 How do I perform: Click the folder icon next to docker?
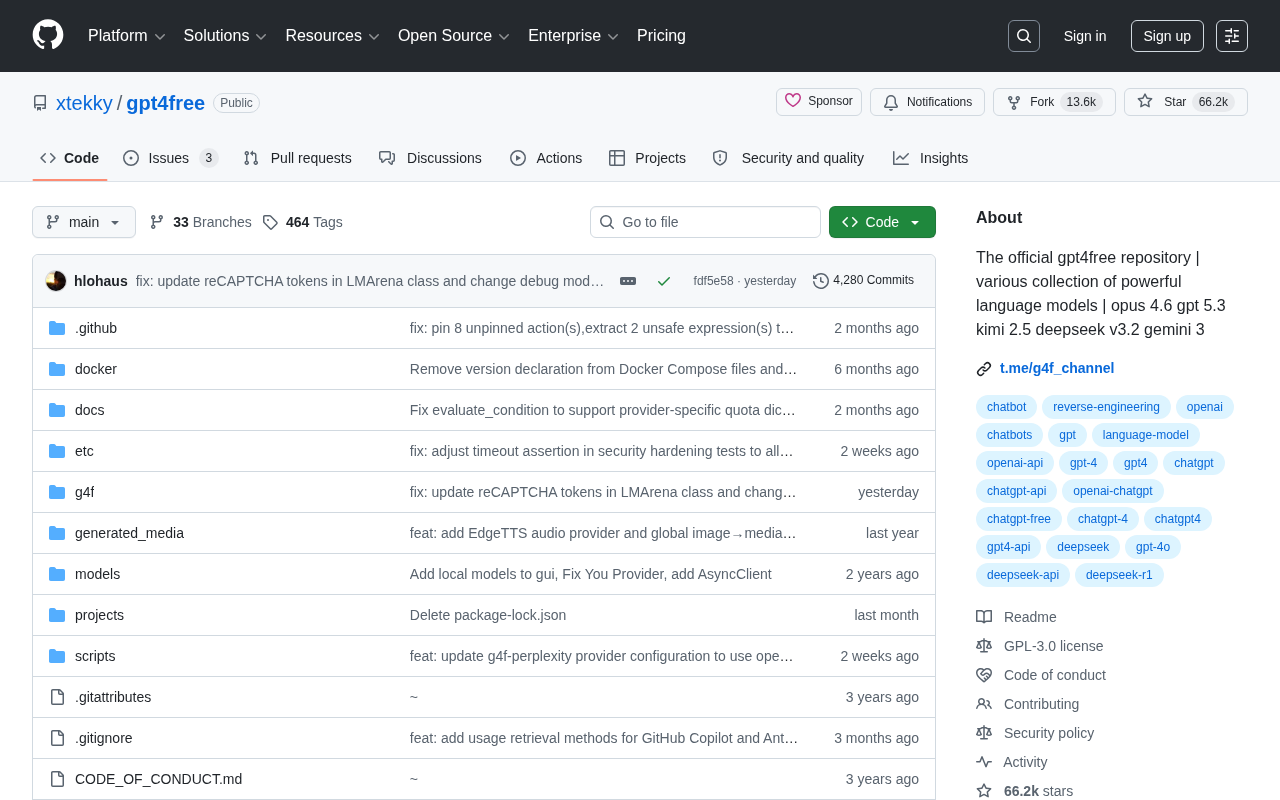tap(57, 369)
